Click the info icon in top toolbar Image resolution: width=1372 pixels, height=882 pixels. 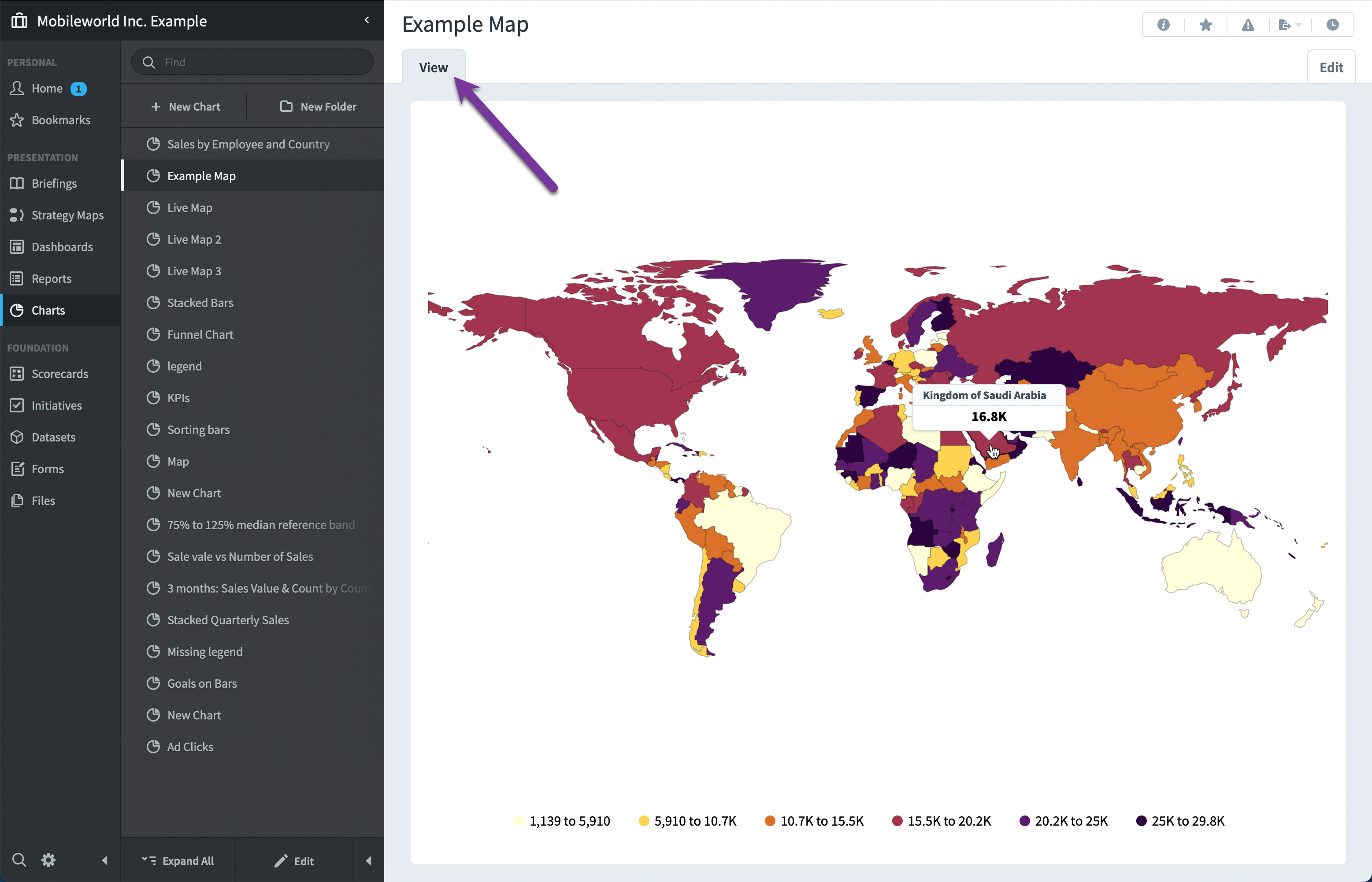1163,25
